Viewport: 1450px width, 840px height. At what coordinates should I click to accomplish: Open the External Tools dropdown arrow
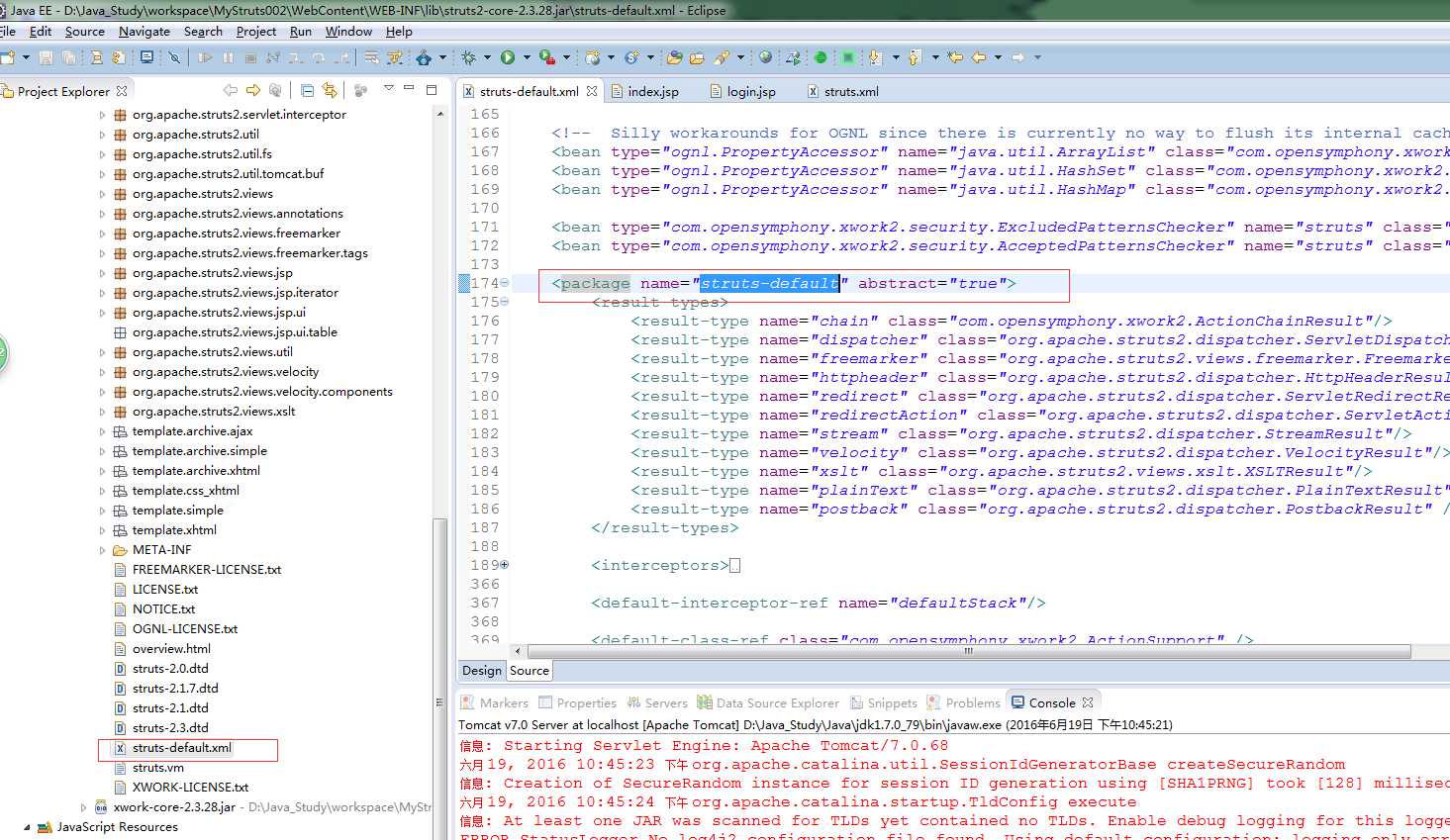pos(566,57)
